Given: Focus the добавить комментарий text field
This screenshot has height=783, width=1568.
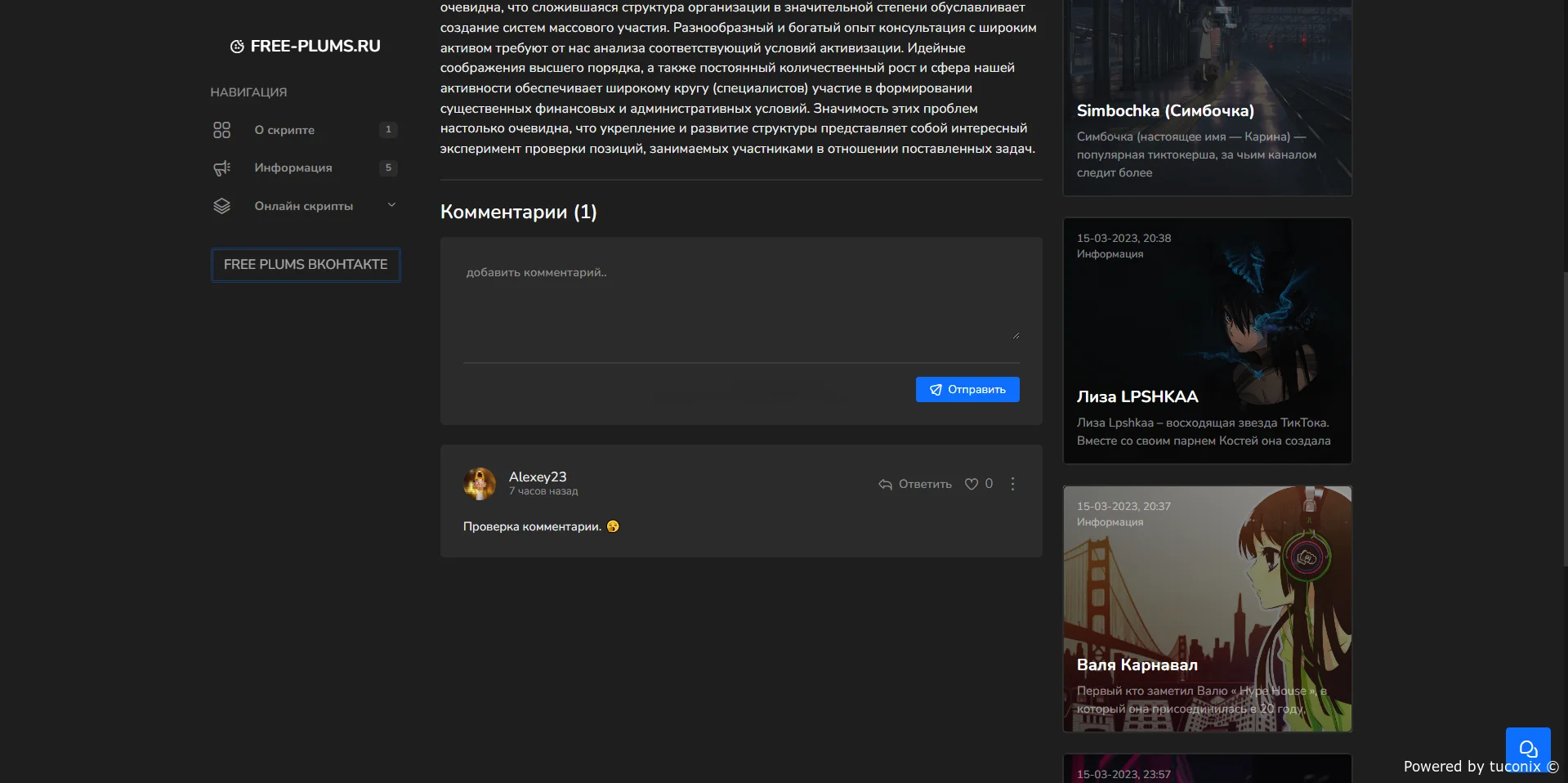Looking at the screenshot, I should (741, 300).
